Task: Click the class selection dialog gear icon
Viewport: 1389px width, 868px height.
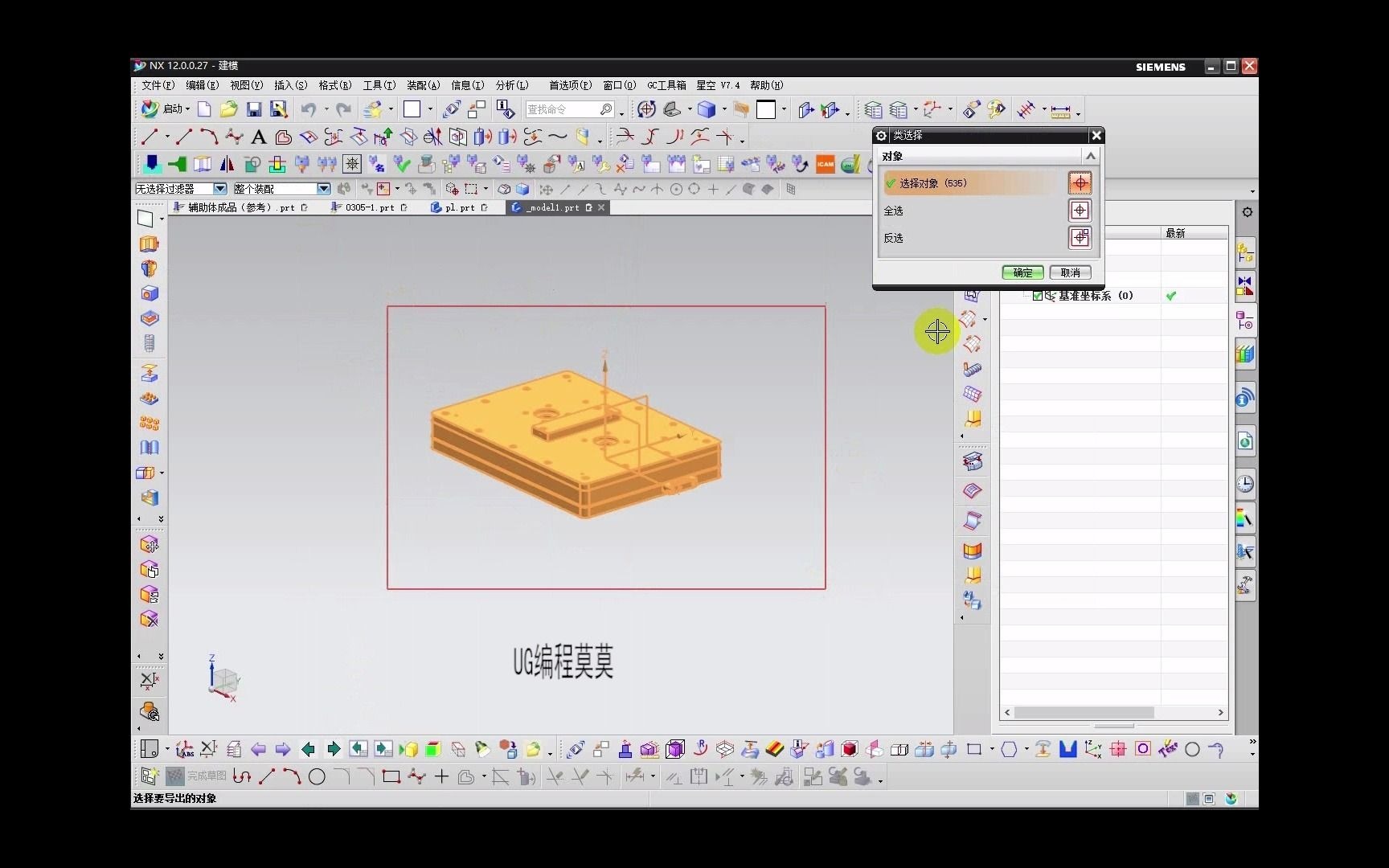Action: point(881,136)
